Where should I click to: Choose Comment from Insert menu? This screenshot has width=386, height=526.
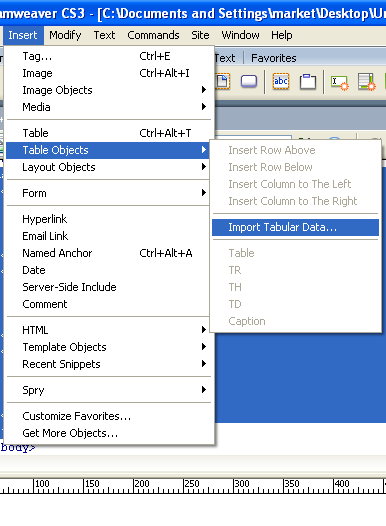pyautogui.click(x=108, y=304)
